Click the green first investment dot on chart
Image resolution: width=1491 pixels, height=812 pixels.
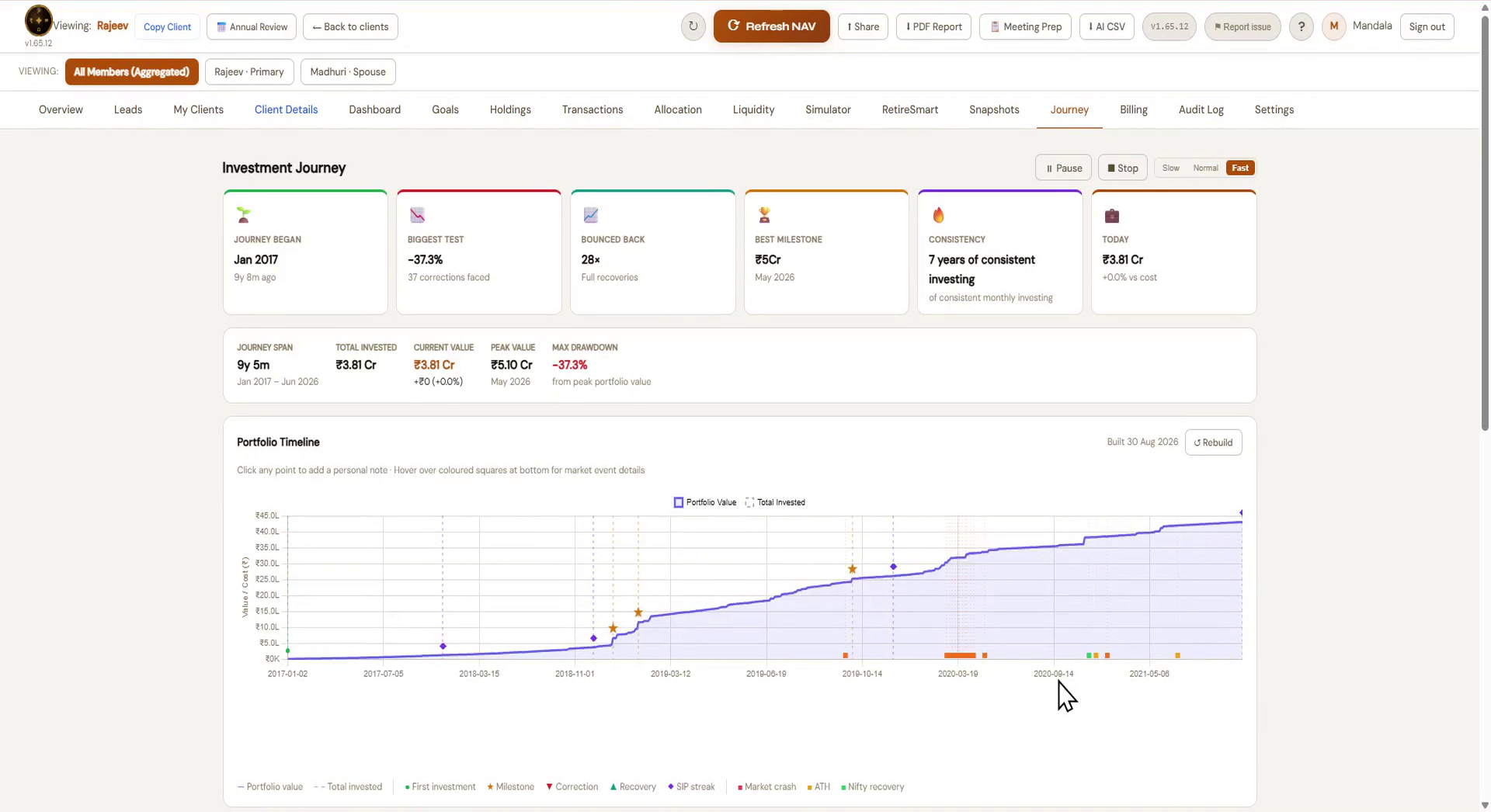tap(288, 651)
